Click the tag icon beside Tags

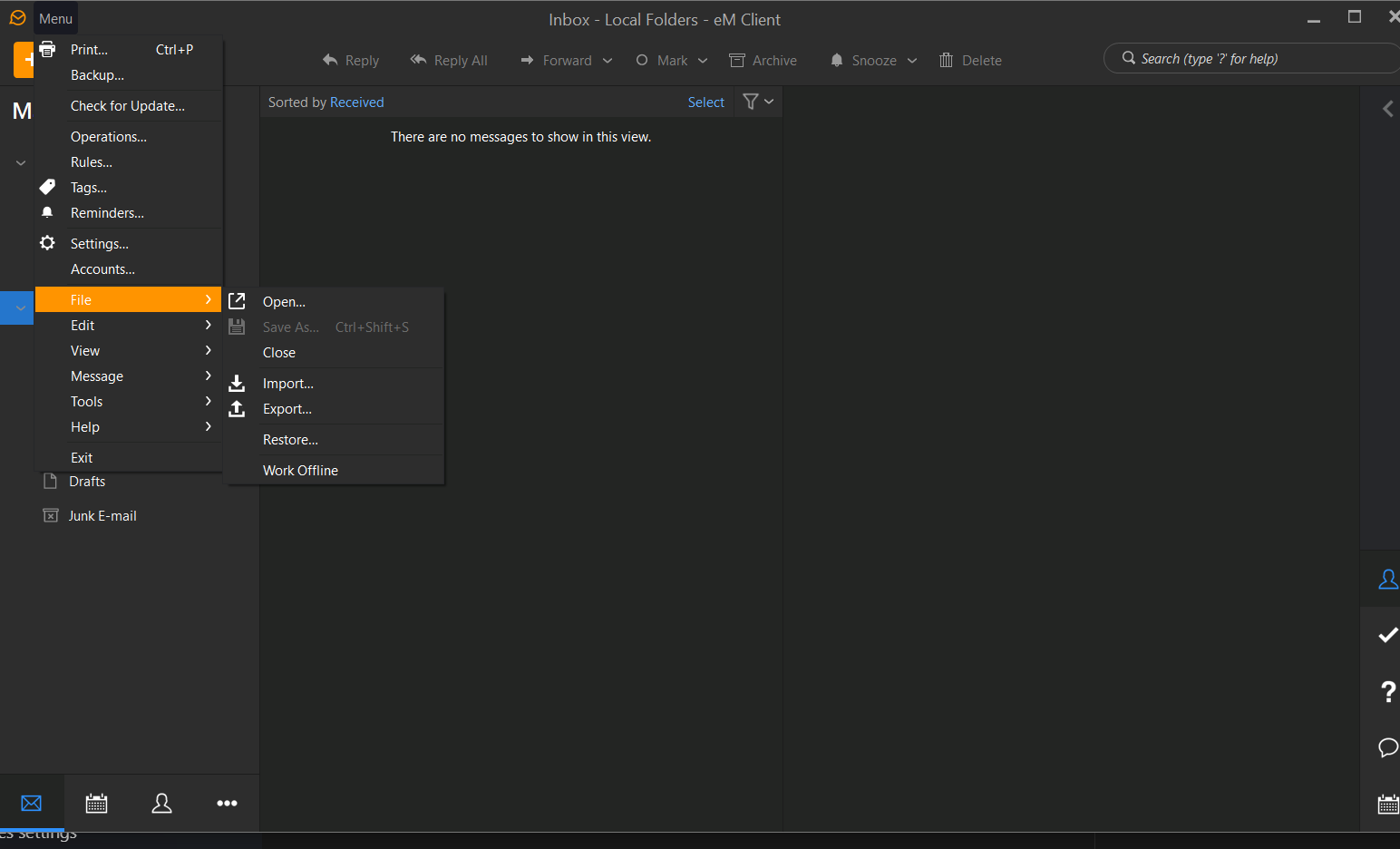[47, 187]
